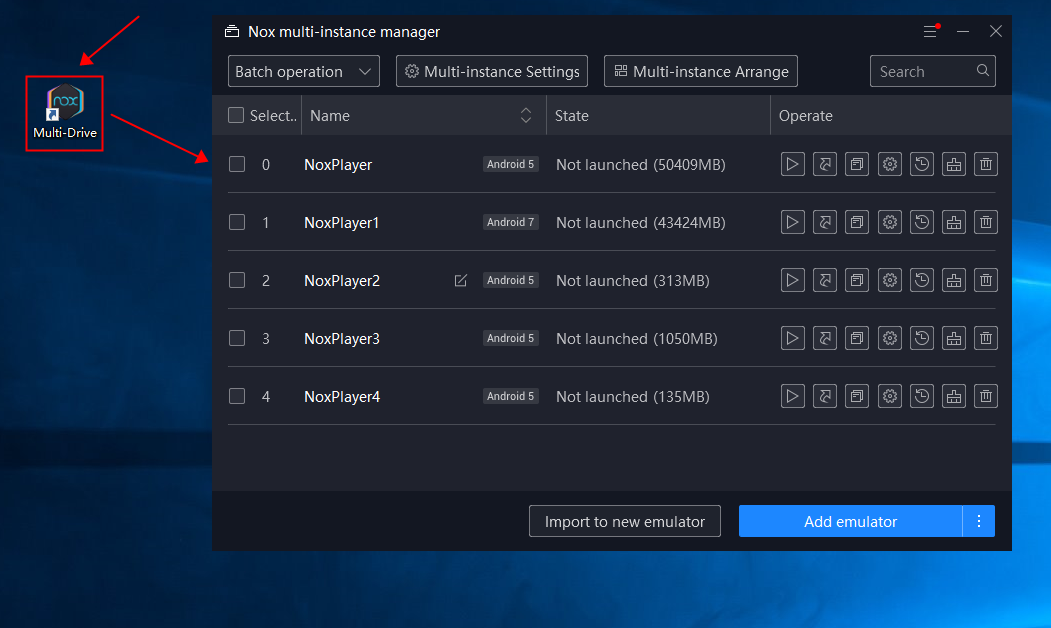Click the Android 7 badge on NoxPlayer1
The height and width of the screenshot is (628, 1051).
(x=511, y=222)
